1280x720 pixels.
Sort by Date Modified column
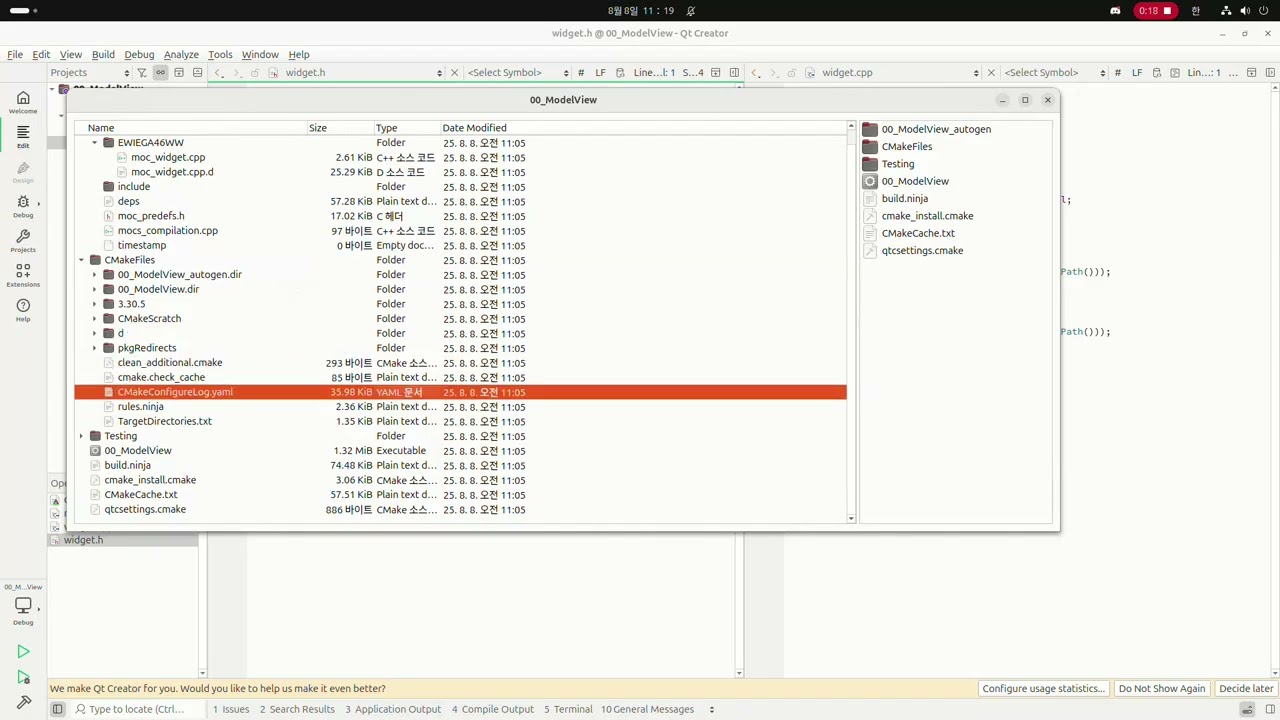[642, 128]
